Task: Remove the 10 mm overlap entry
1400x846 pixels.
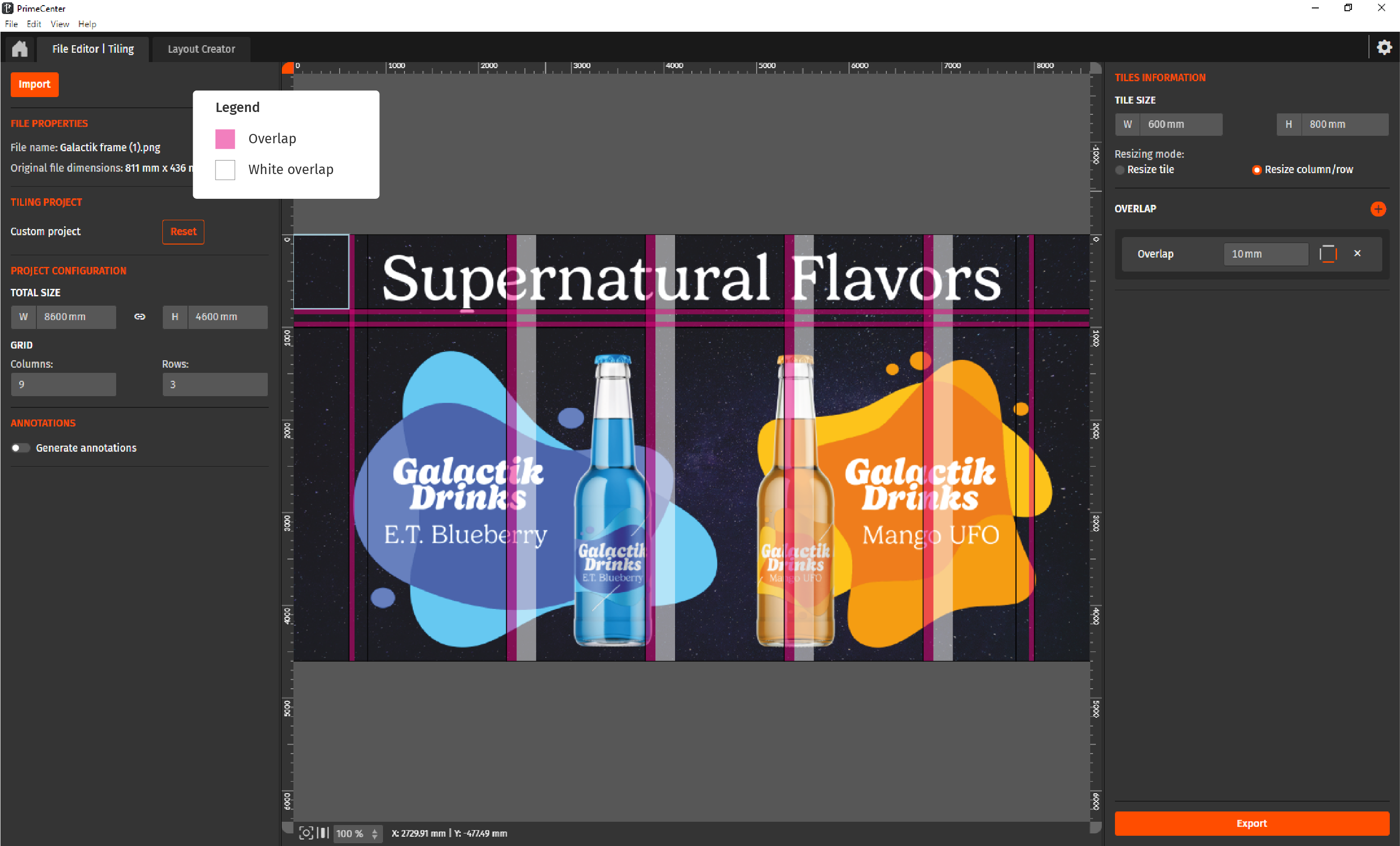Action: coord(1358,254)
